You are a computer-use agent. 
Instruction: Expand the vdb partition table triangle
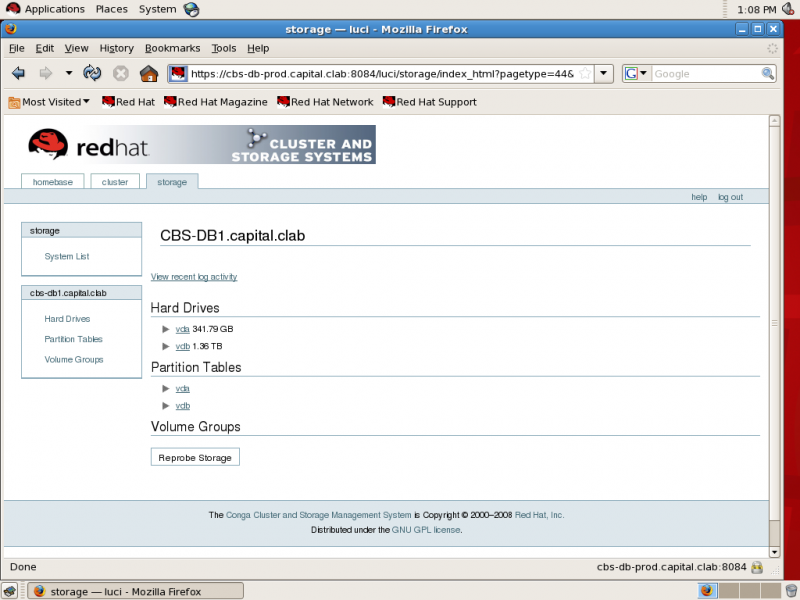(165, 406)
